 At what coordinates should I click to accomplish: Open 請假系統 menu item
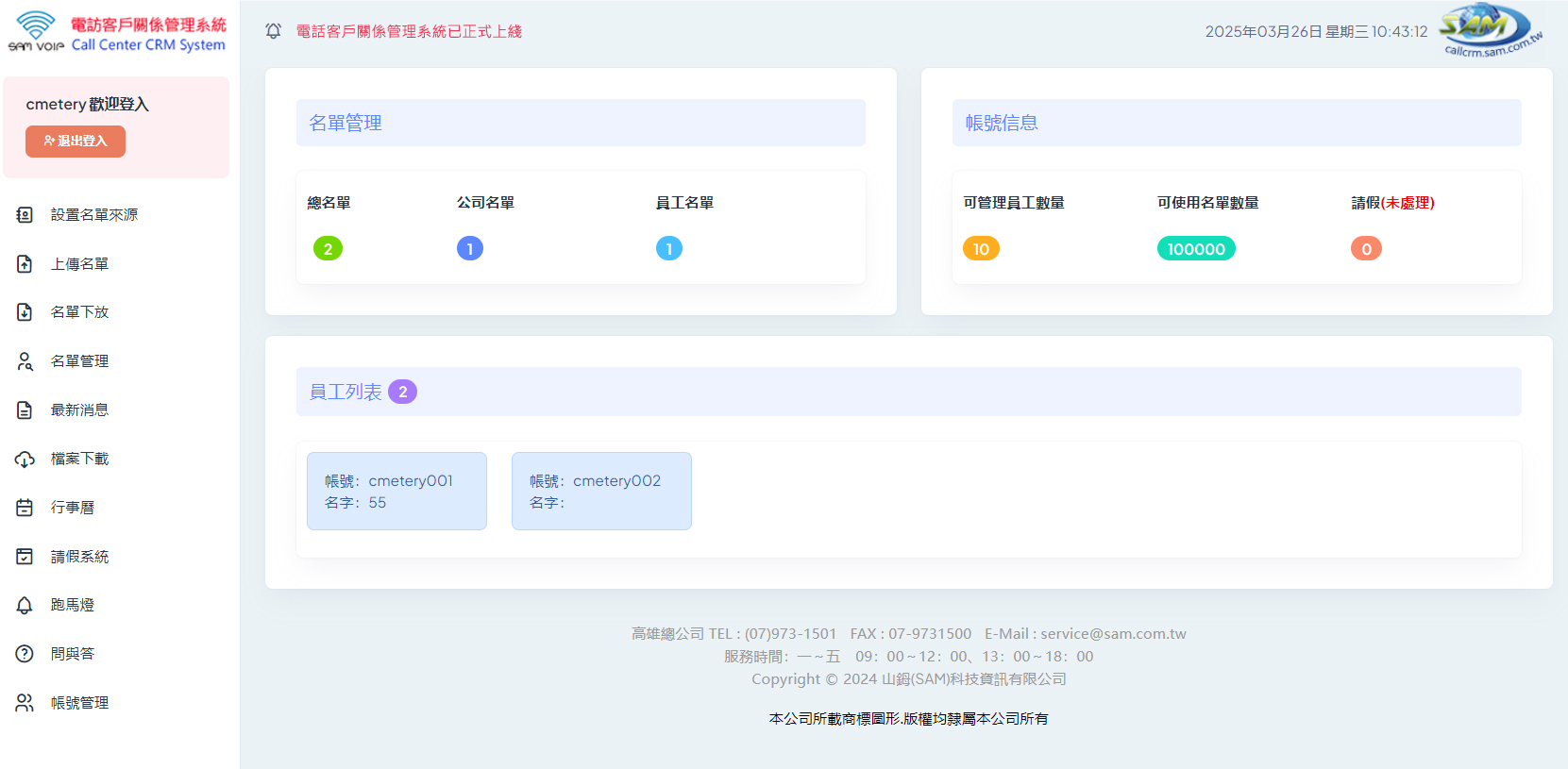[79, 557]
